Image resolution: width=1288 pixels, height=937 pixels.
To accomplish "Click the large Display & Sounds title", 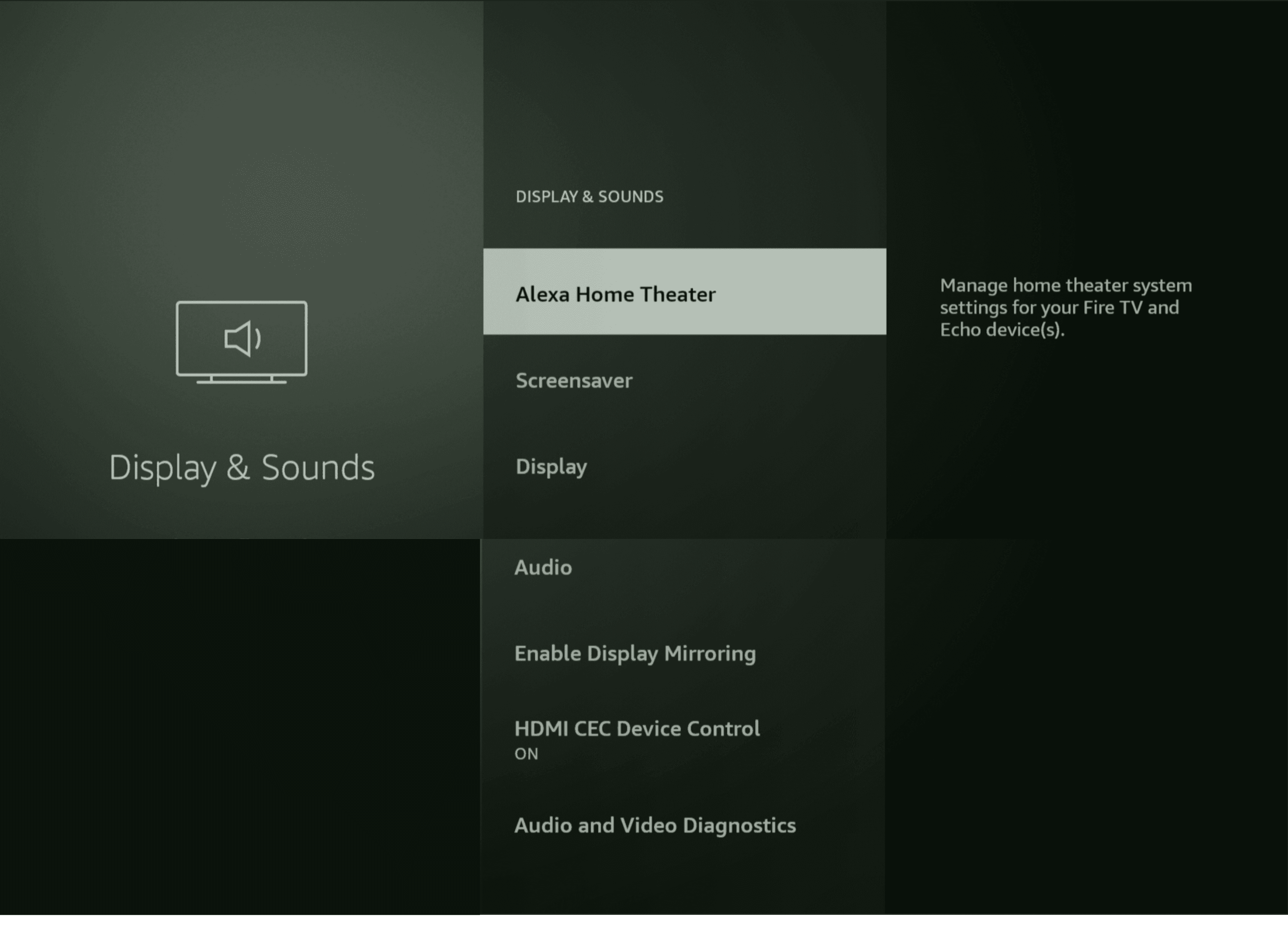I will pyautogui.click(x=241, y=468).
